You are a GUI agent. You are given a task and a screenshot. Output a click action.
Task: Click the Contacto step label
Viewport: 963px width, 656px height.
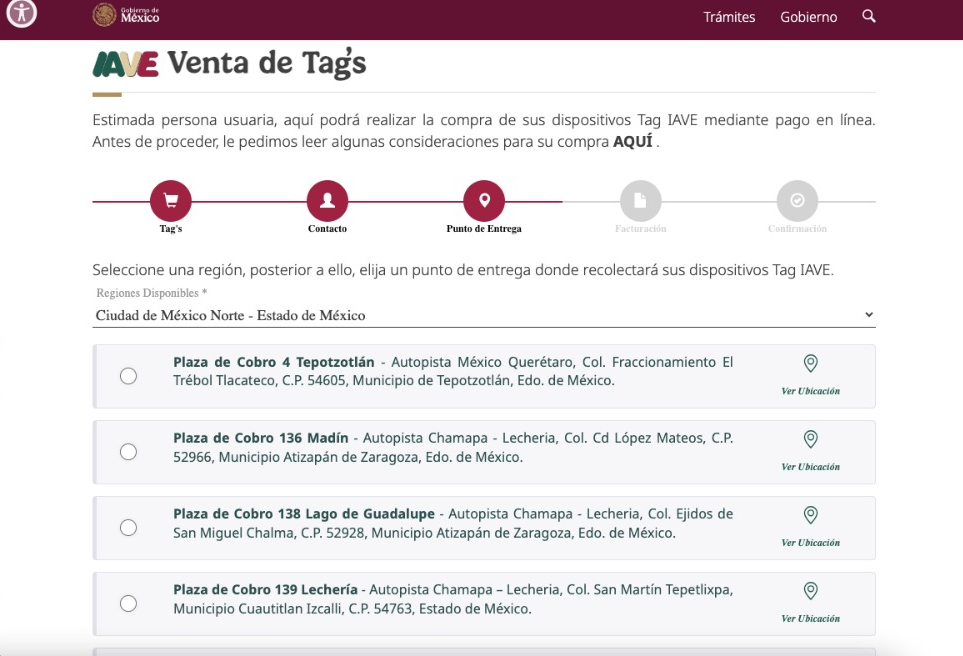click(327, 229)
